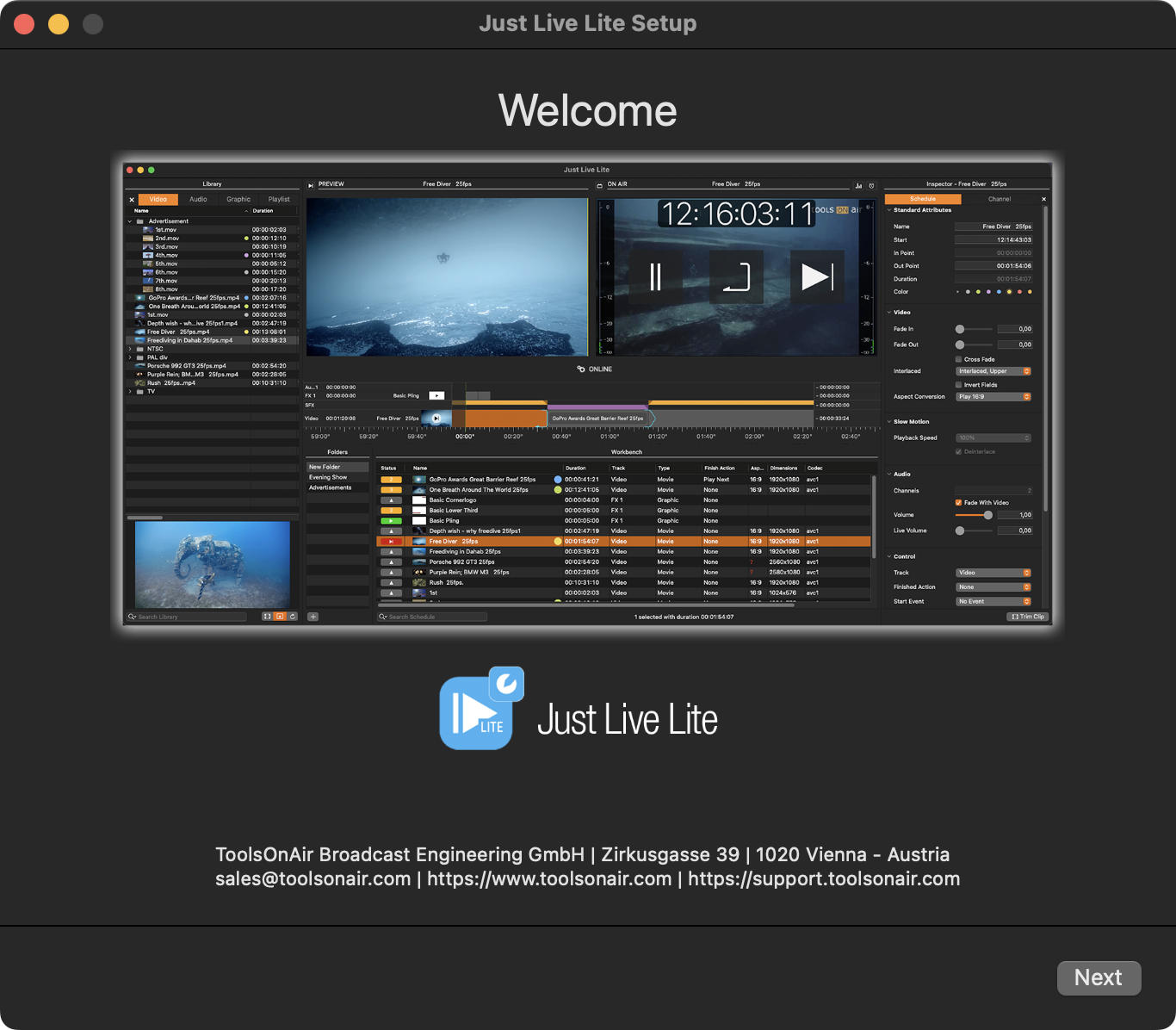Collapse the Standard Attributes section
This screenshot has width=1176, height=1030.
click(888, 210)
